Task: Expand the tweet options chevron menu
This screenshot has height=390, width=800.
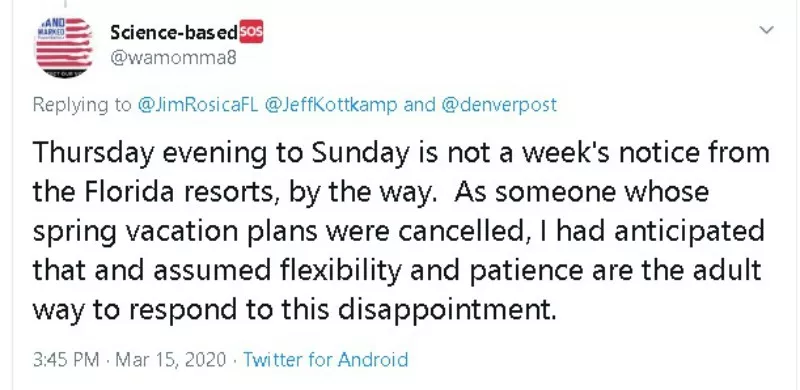Action: [766, 30]
